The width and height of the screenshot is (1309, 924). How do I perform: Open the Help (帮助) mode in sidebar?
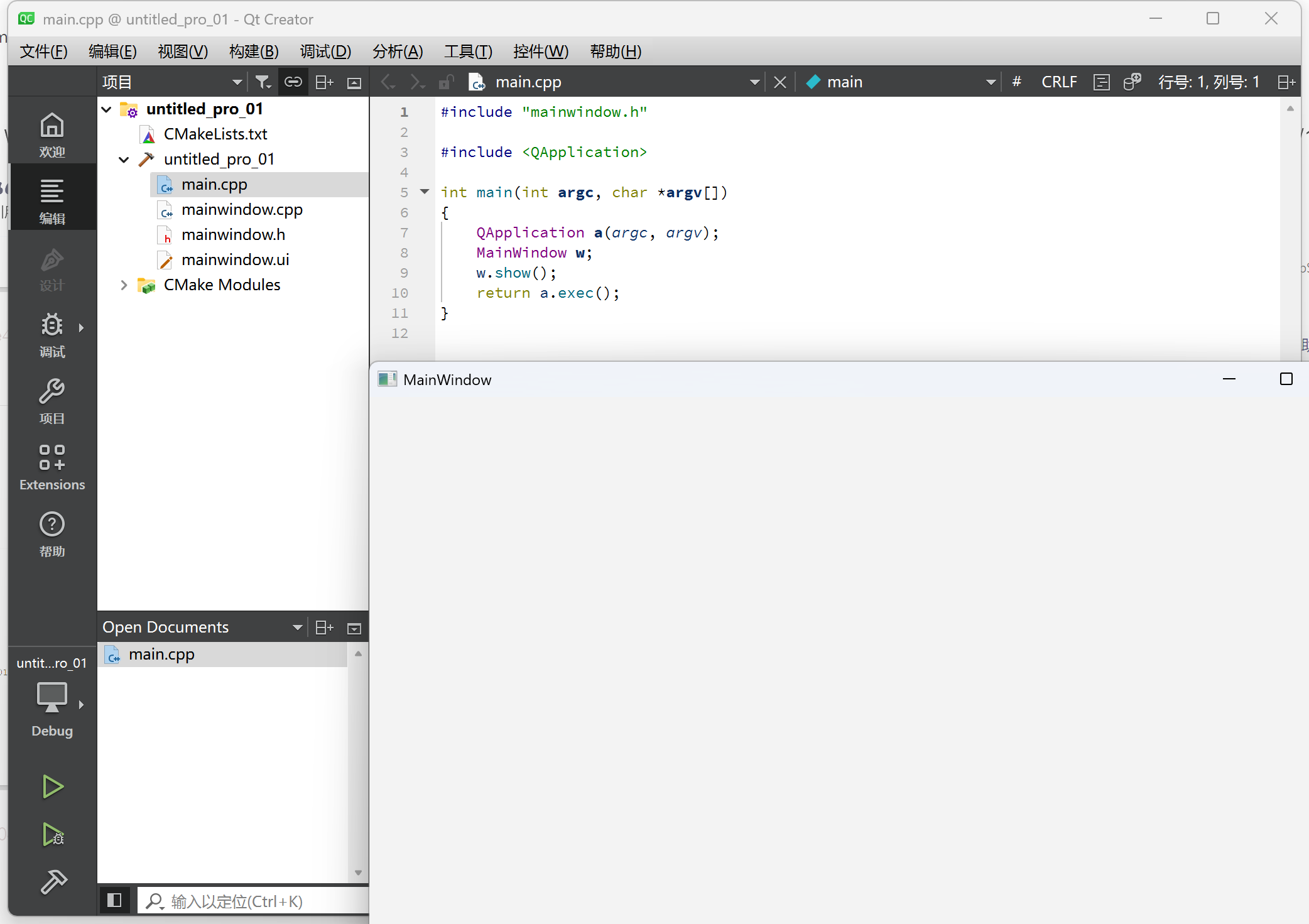click(x=52, y=534)
